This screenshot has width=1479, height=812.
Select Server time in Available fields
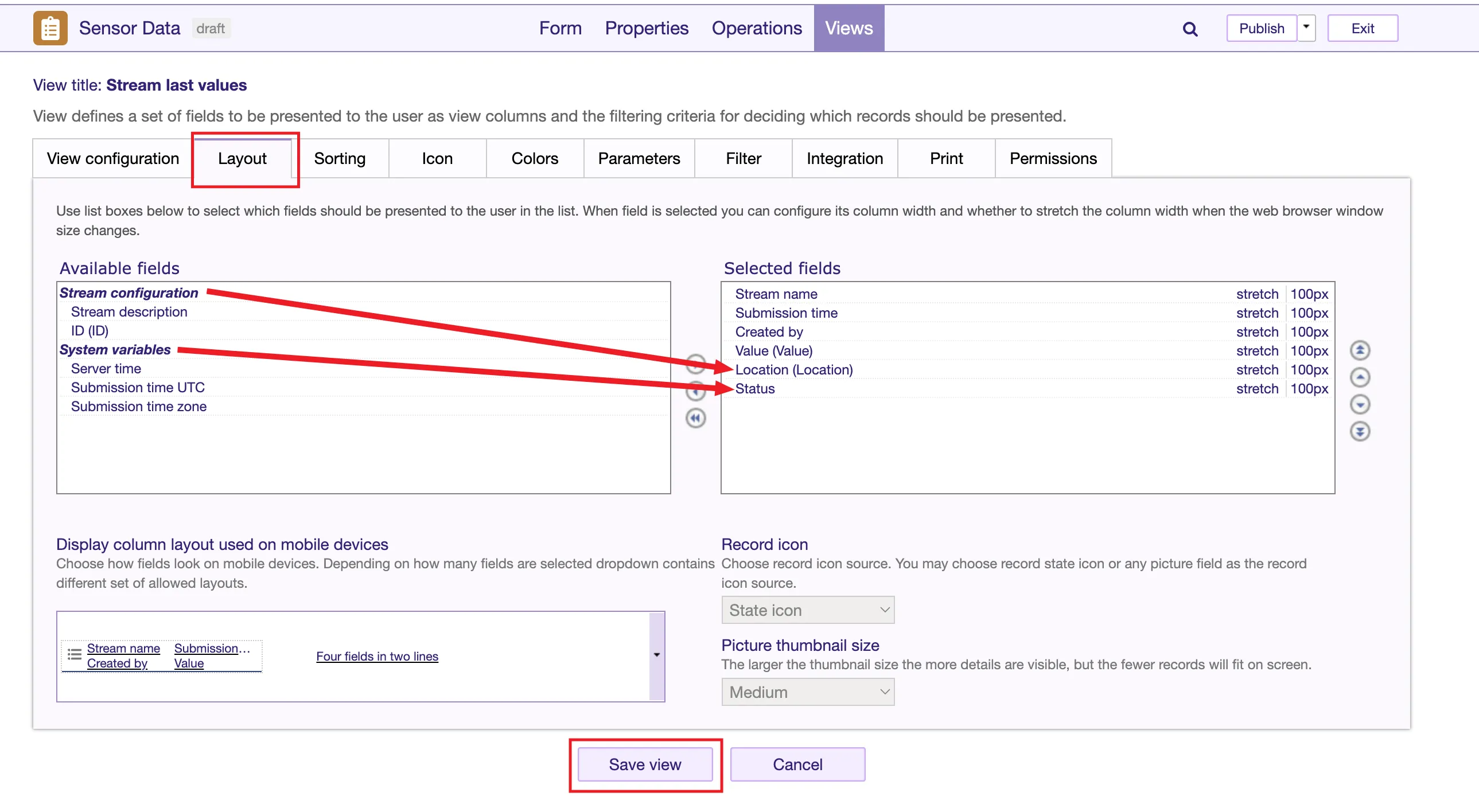pos(106,368)
